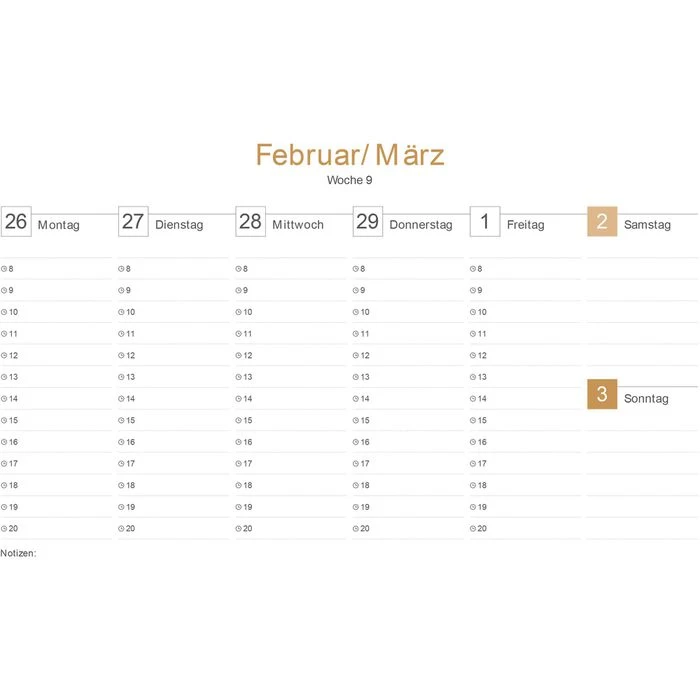This screenshot has width=700, height=700.
Task: Select the date box 27 for Dienstag
Action: tap(133, 222)
